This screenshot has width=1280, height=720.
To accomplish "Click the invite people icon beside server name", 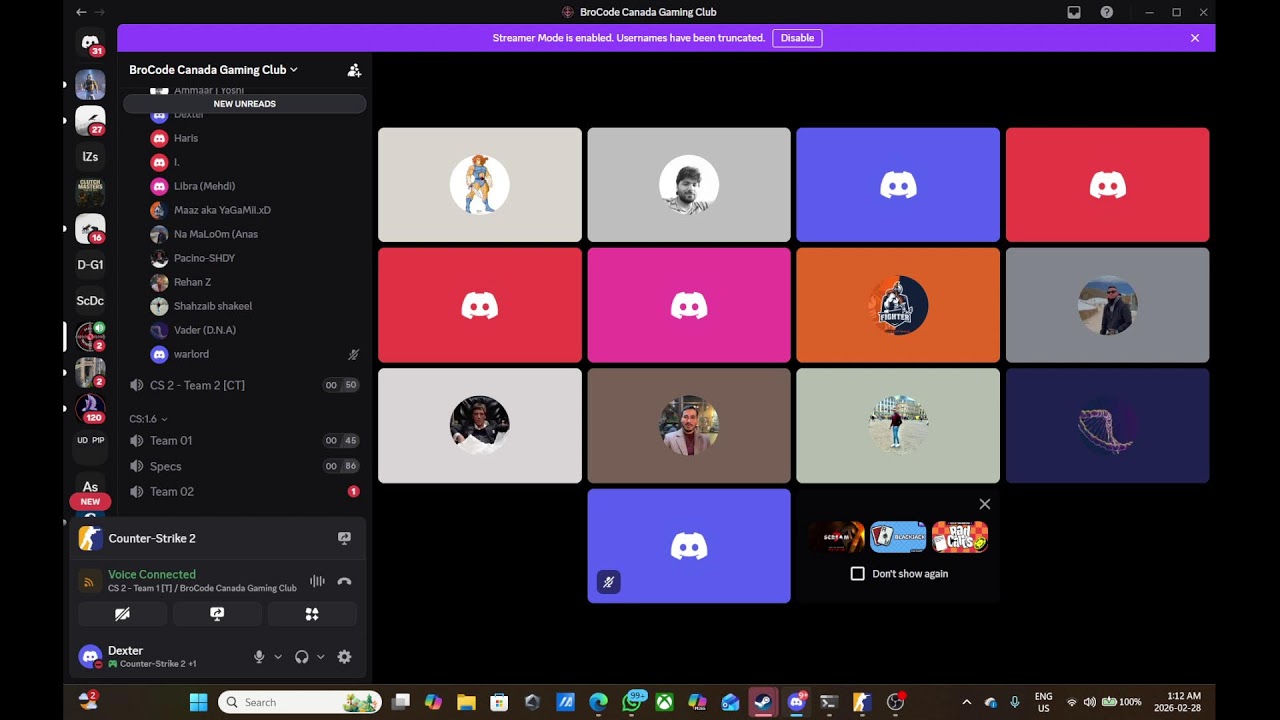I will 354,70.
